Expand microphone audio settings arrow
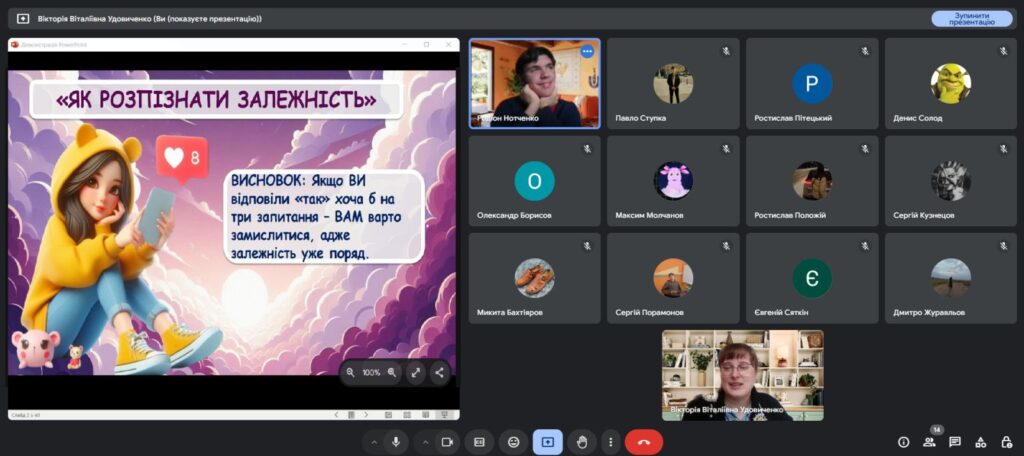The image size is (1024, 456). [x=374, y=442]
